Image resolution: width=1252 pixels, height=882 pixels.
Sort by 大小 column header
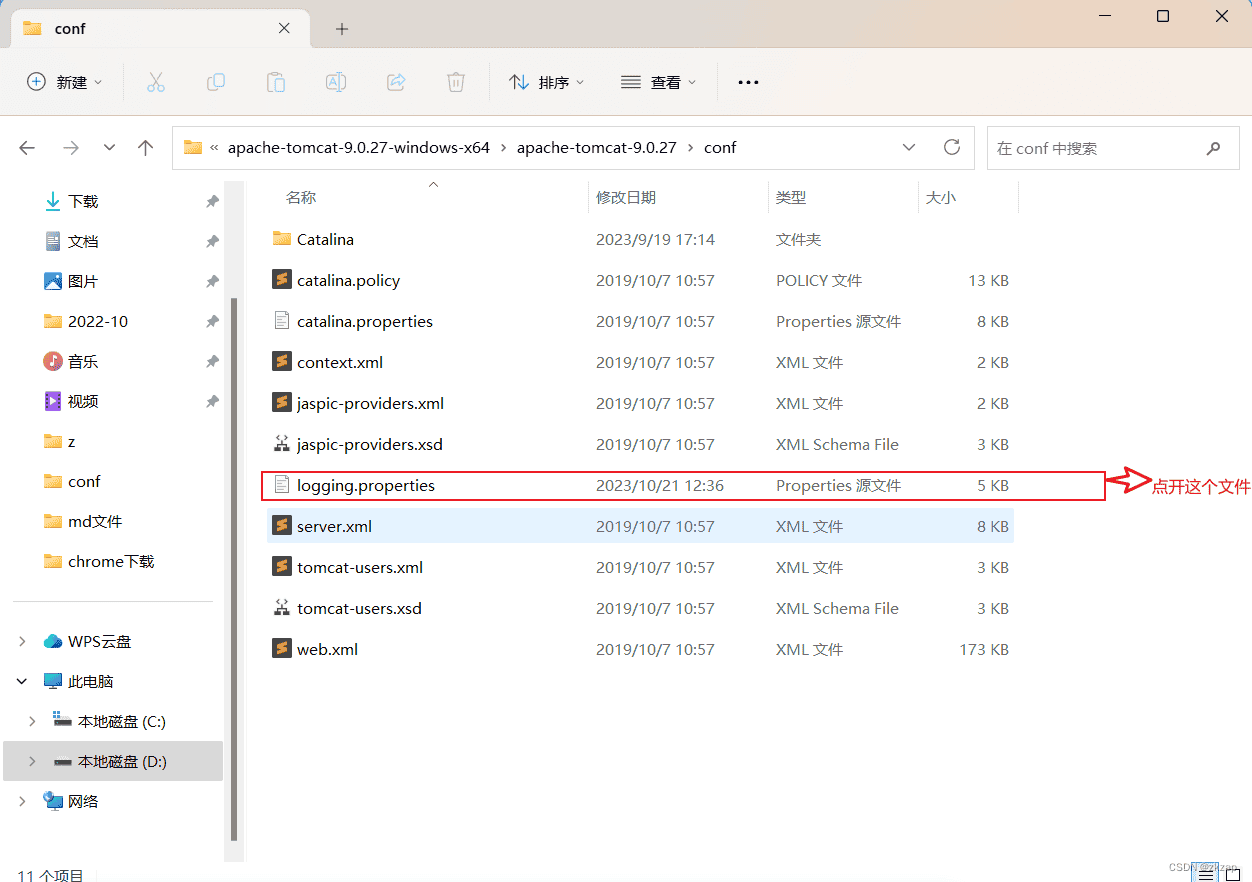coord(941,198)
